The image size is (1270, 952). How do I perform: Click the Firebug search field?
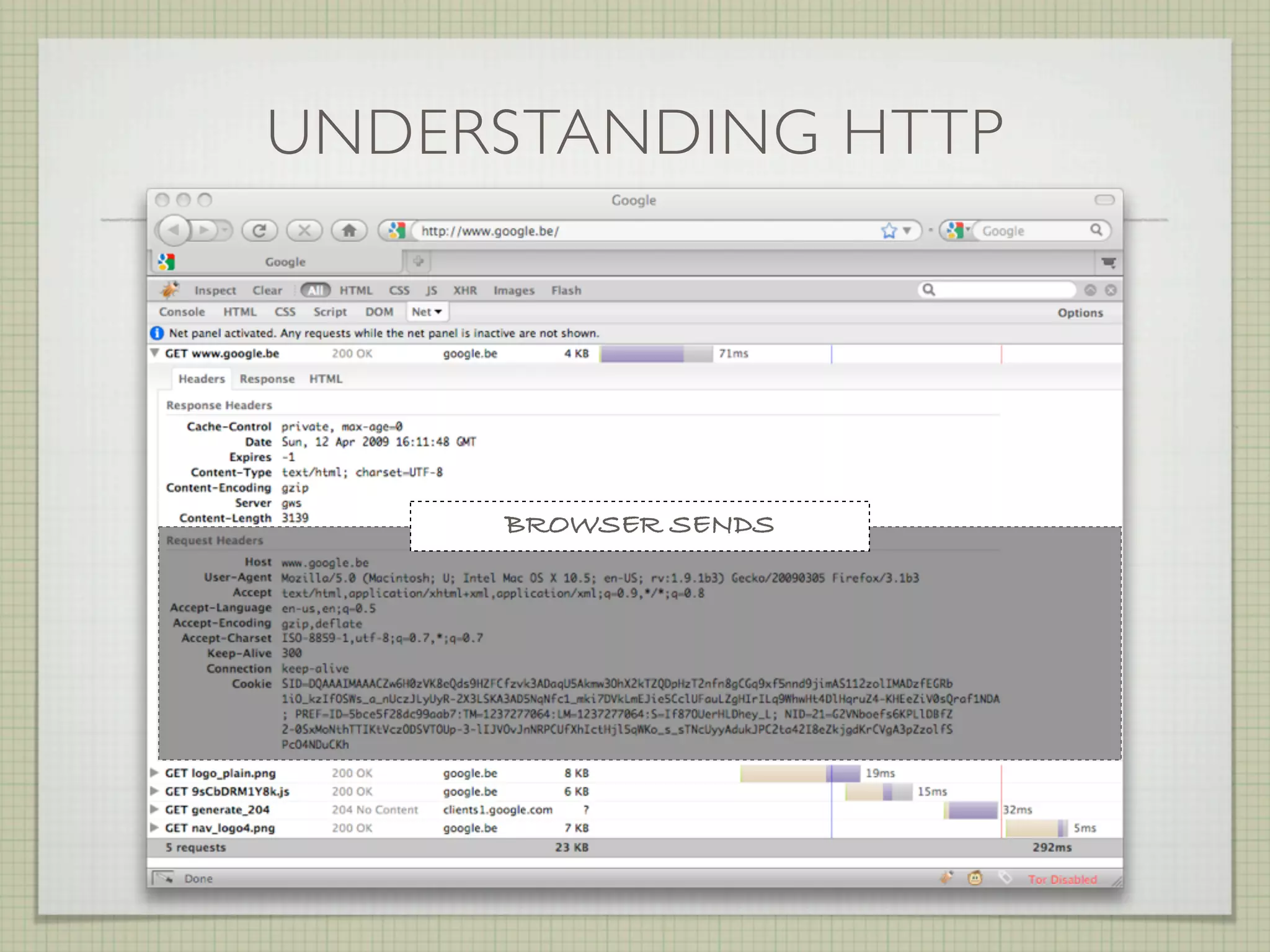click(x=997, y=289)
